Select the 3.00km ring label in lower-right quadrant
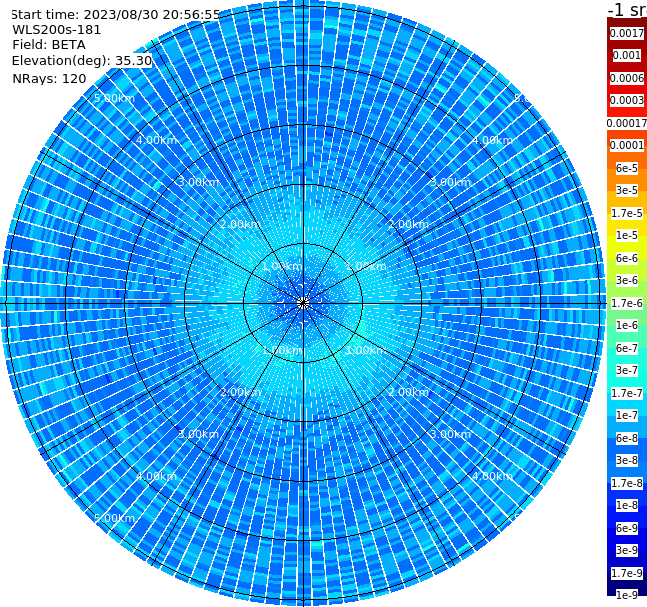The image size is (647, 607). (450, 434)
